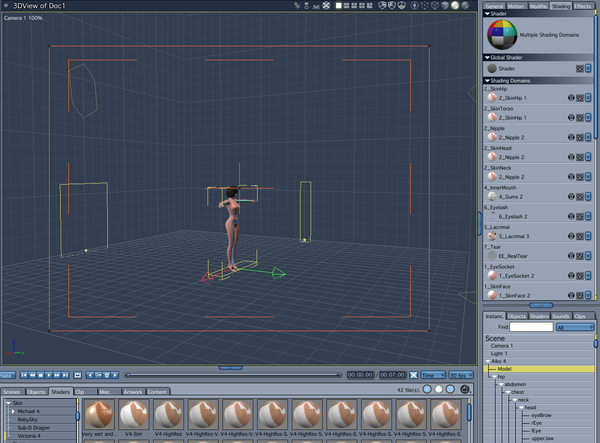
Task: Select Camera 1 in the scene list
Action: coord(502,345)
